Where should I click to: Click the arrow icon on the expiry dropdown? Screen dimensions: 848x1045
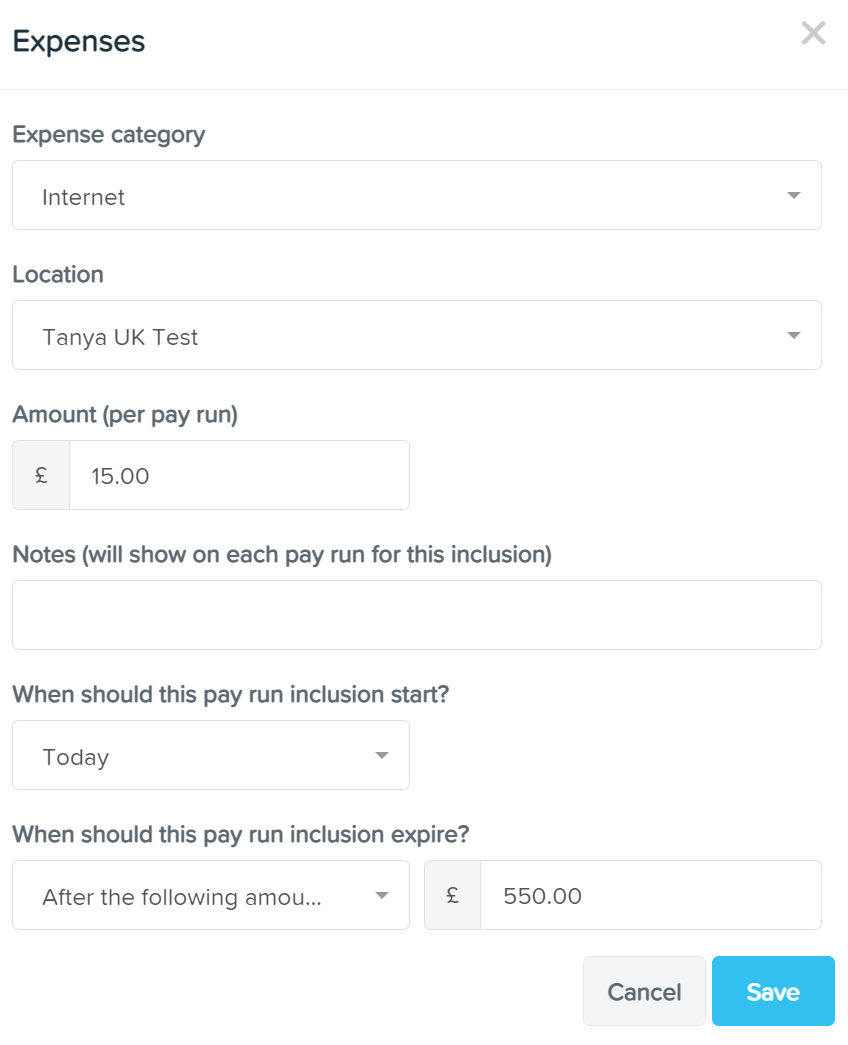(x=381, y=895)
